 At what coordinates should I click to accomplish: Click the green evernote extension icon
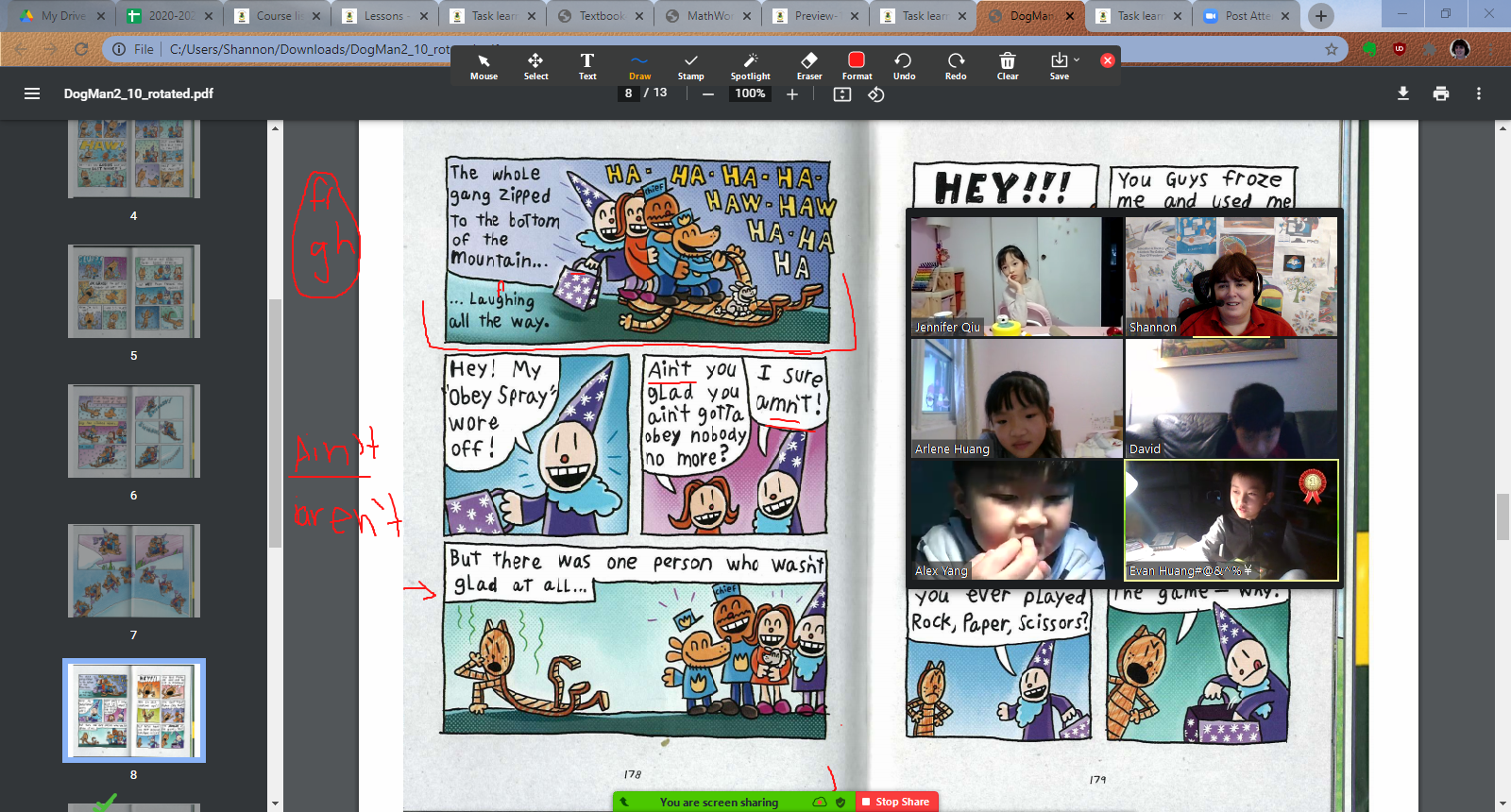1369,49
